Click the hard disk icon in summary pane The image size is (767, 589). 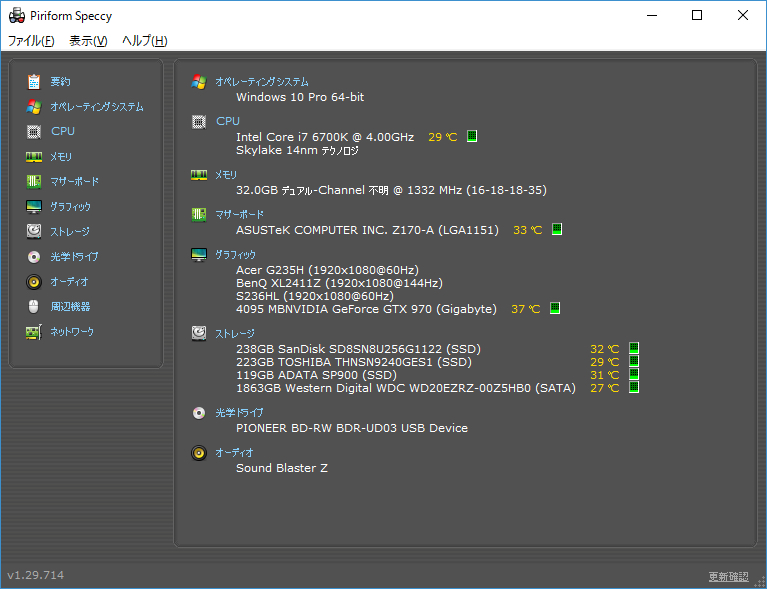pos(199,334)
